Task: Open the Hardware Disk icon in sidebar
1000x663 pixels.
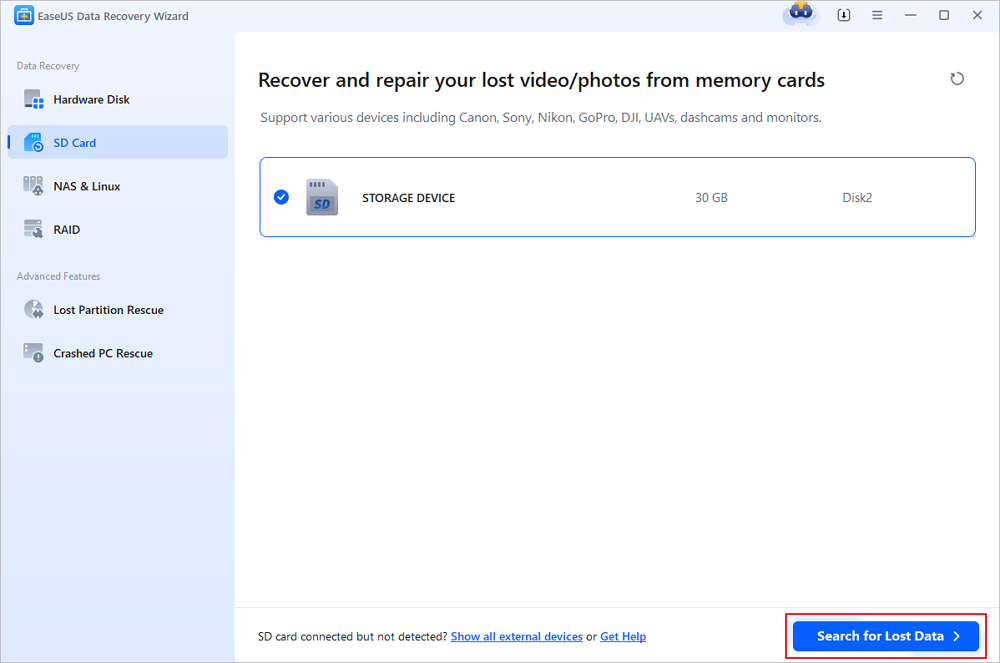Action: (x=33, y=99)
